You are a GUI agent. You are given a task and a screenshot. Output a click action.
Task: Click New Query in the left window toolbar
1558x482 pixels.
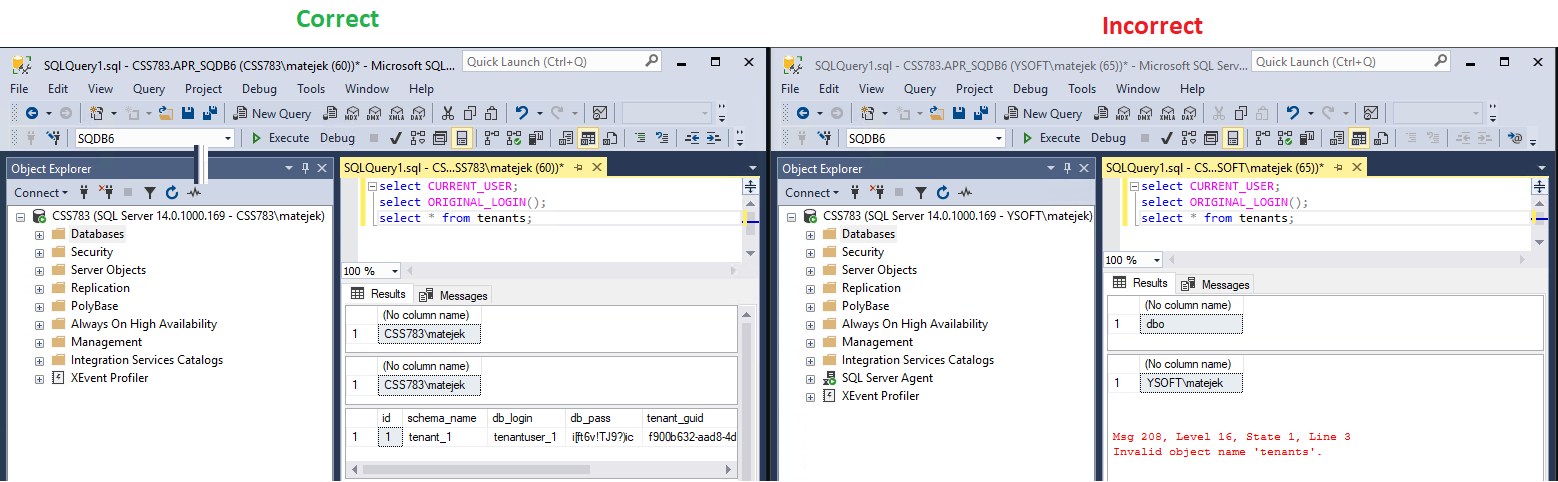coord(272,113)
